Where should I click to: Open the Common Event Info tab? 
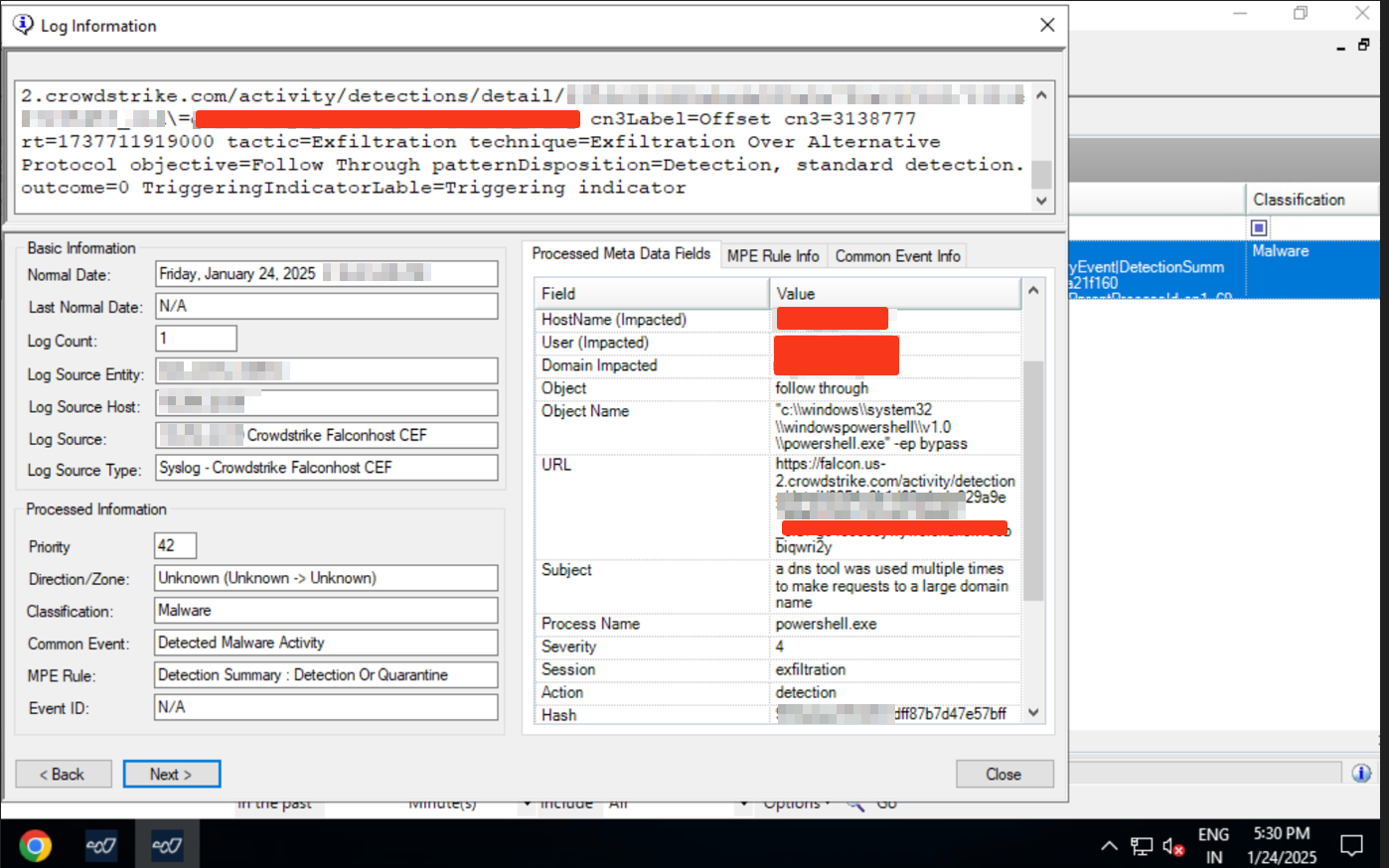(x=897, y=256)
